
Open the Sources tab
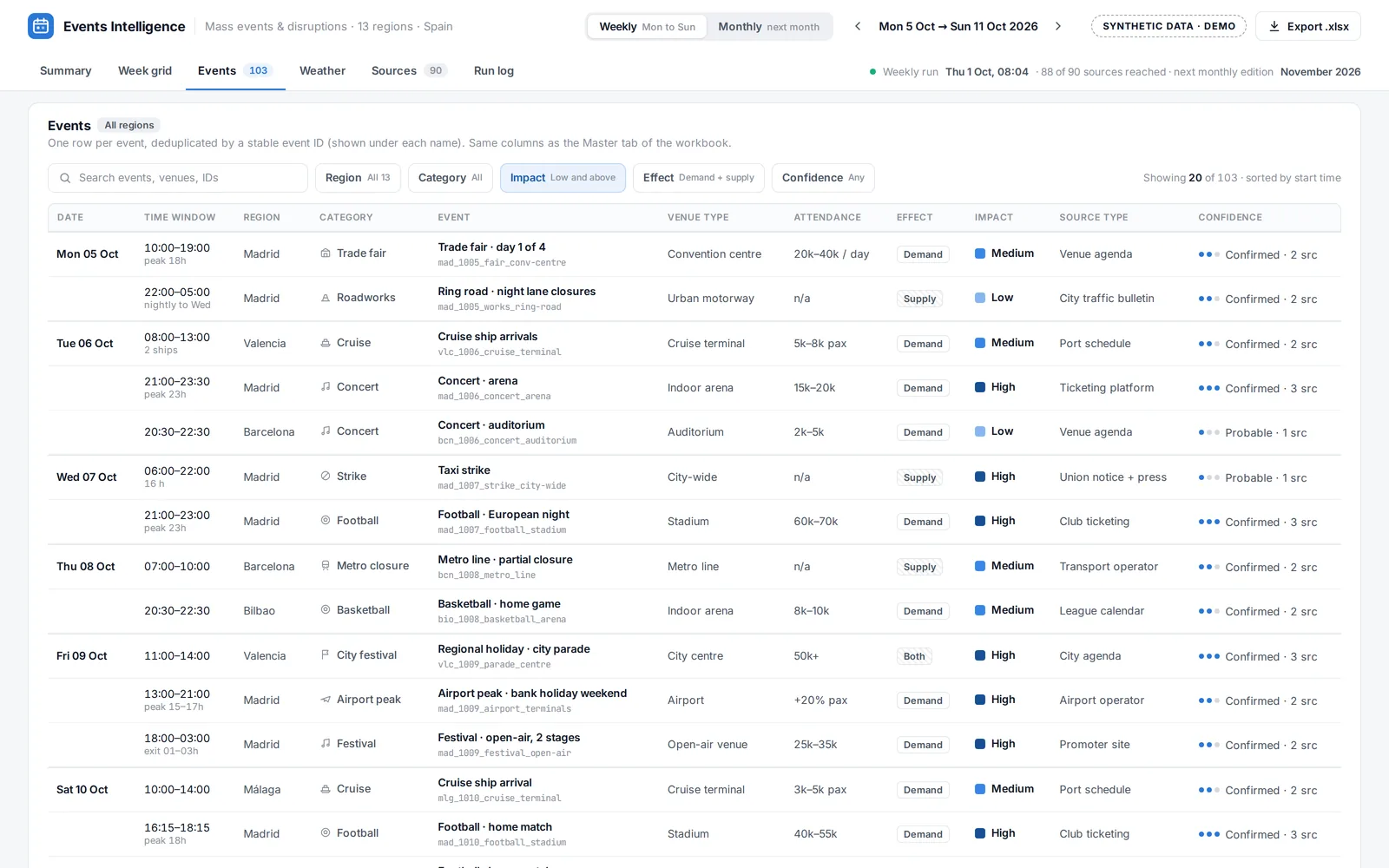click(409, 71)
